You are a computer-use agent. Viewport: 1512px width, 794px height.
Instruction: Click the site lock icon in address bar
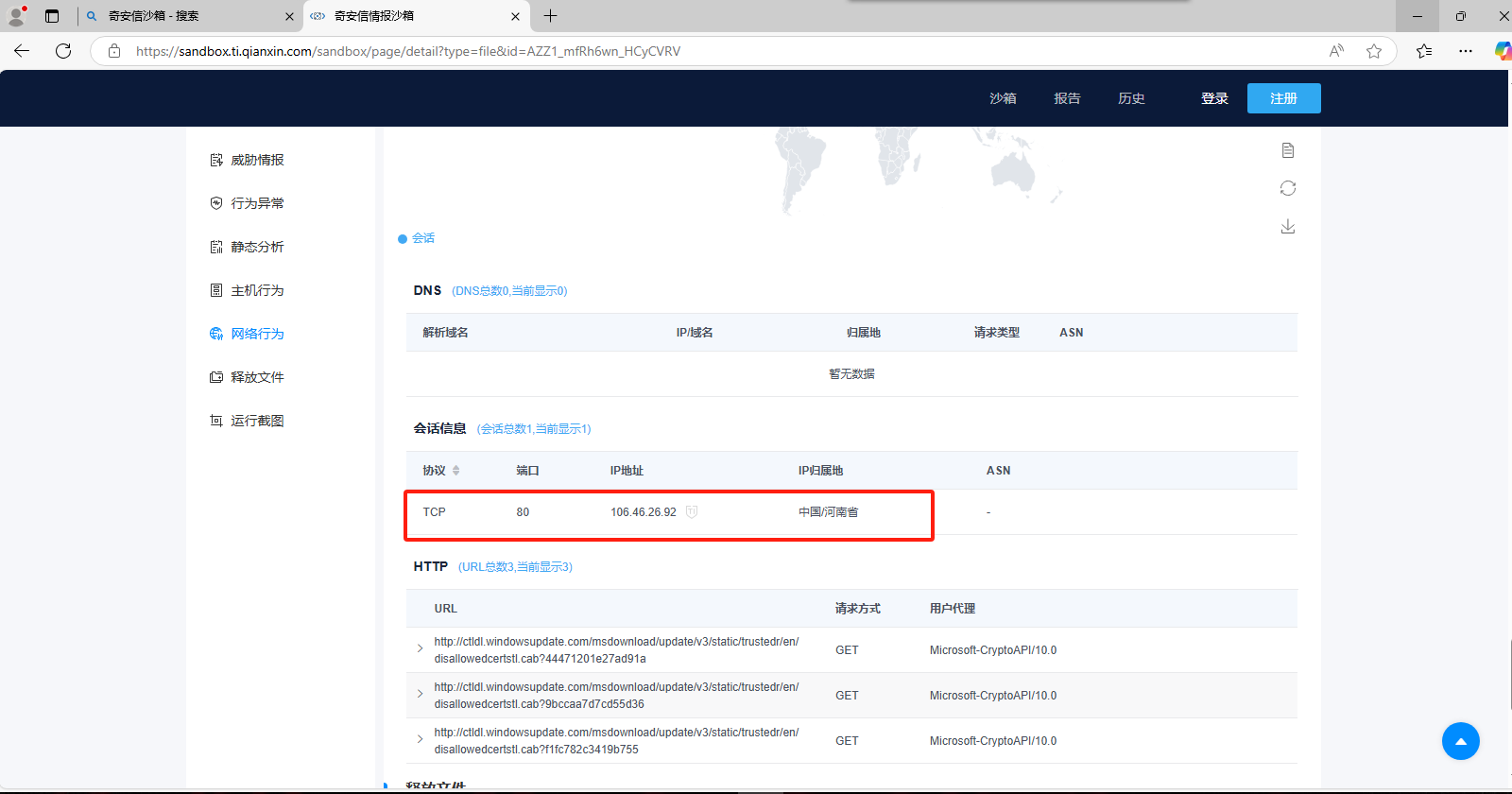tap(114, 51)
